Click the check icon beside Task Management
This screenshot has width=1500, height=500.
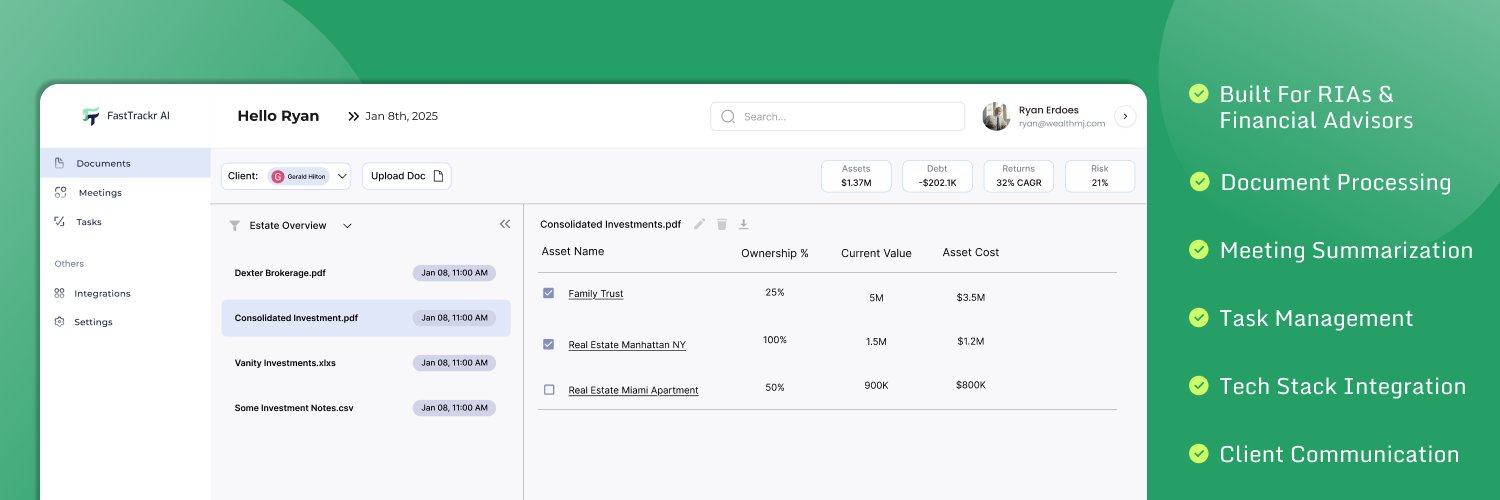click(x=1198, y=318)
